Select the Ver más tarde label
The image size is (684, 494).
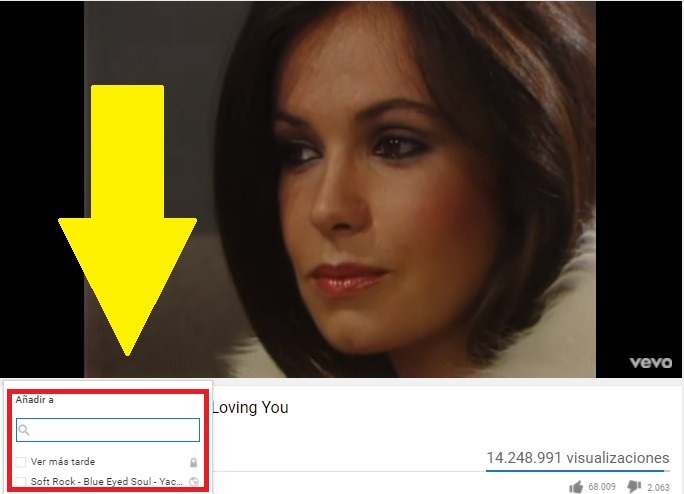[63, 462]
